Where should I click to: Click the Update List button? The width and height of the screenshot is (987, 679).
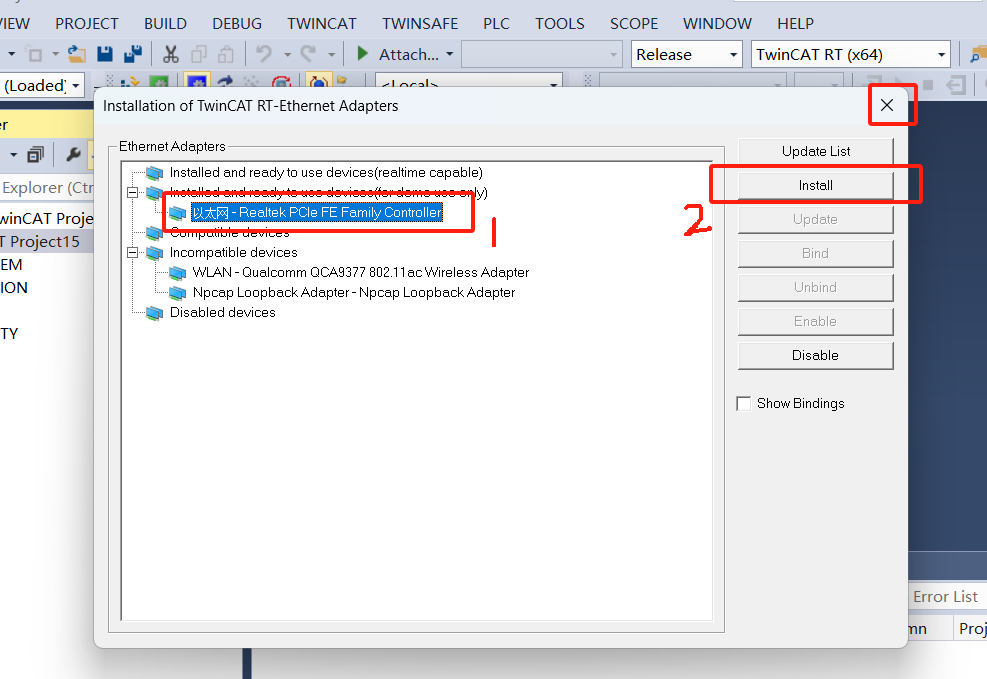(816, 151)
